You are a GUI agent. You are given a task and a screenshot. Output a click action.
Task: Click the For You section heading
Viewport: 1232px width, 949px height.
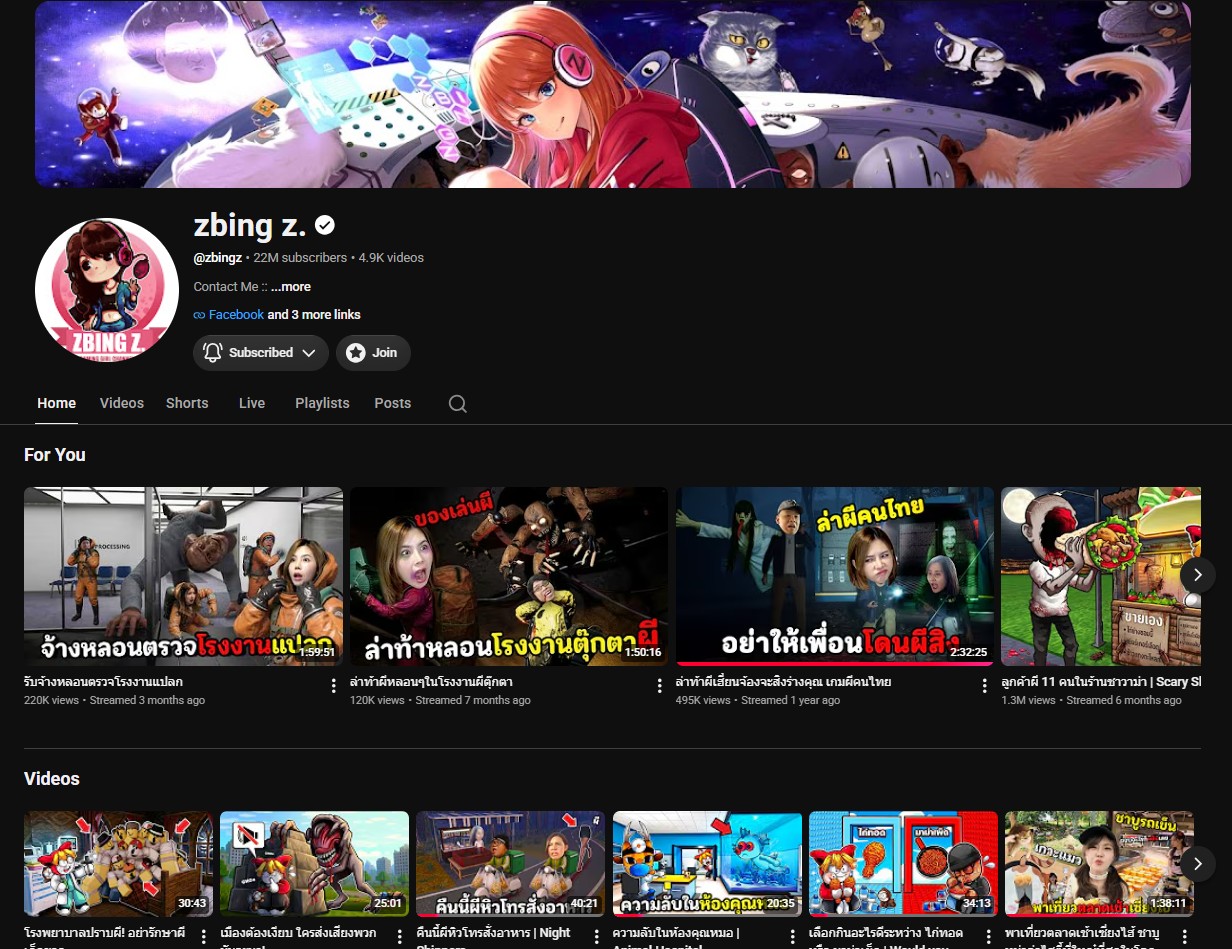[x=55, y=455]
